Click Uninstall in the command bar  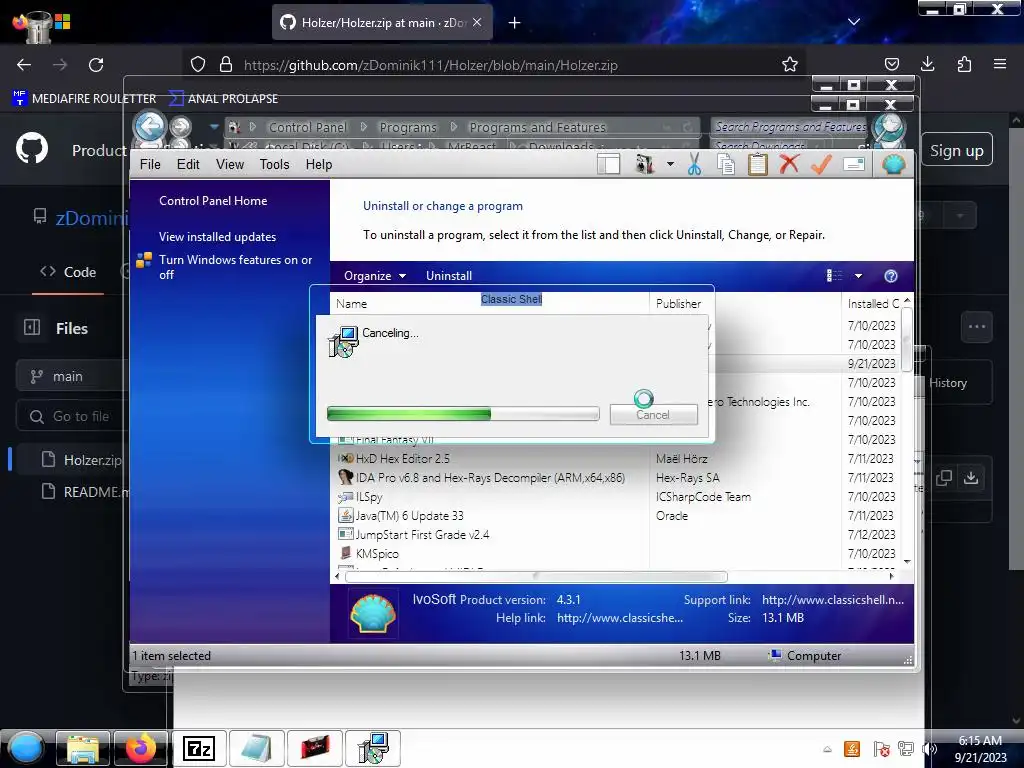click(449, 276)
